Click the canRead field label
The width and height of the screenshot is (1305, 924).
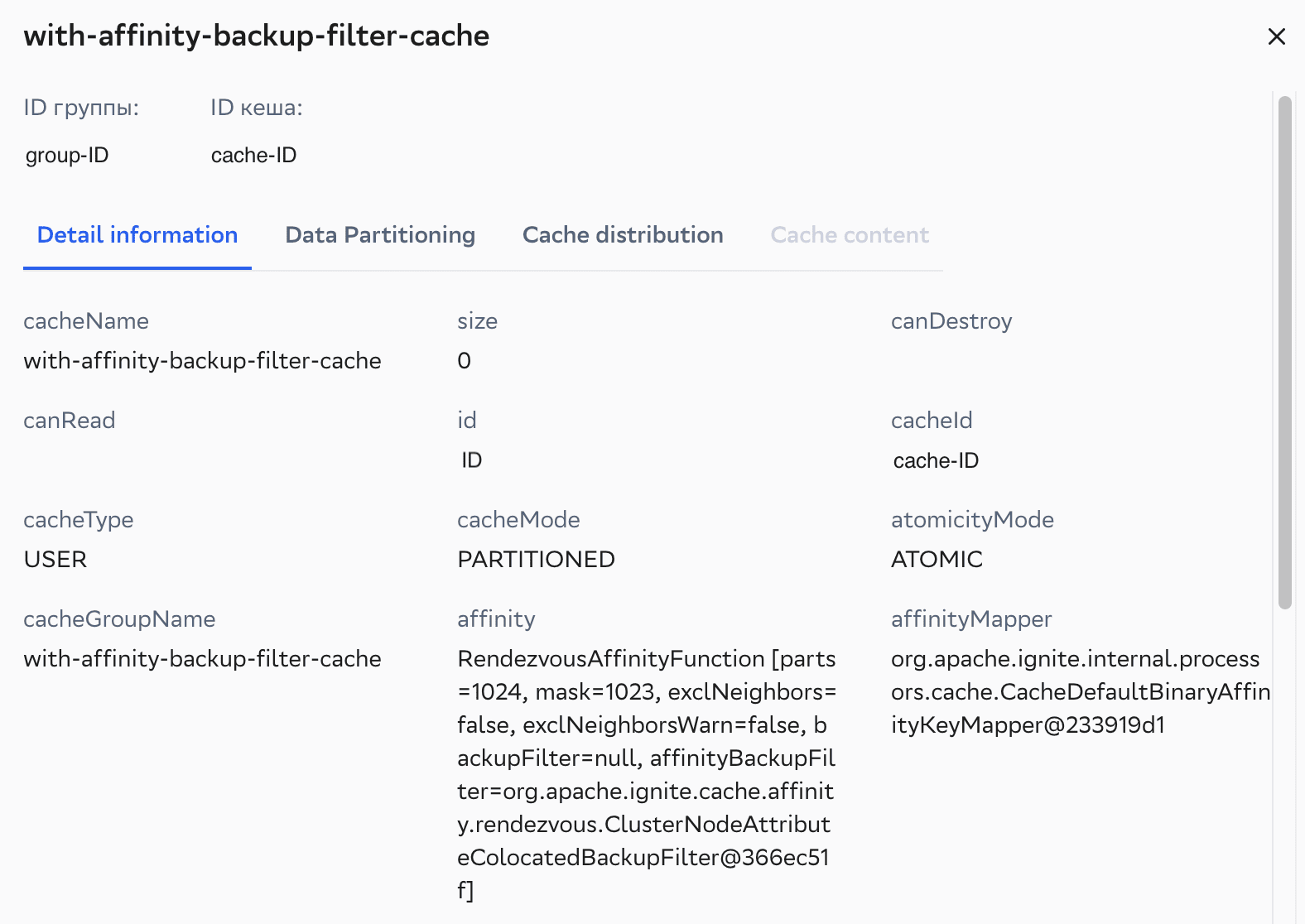tap(70, 421)
